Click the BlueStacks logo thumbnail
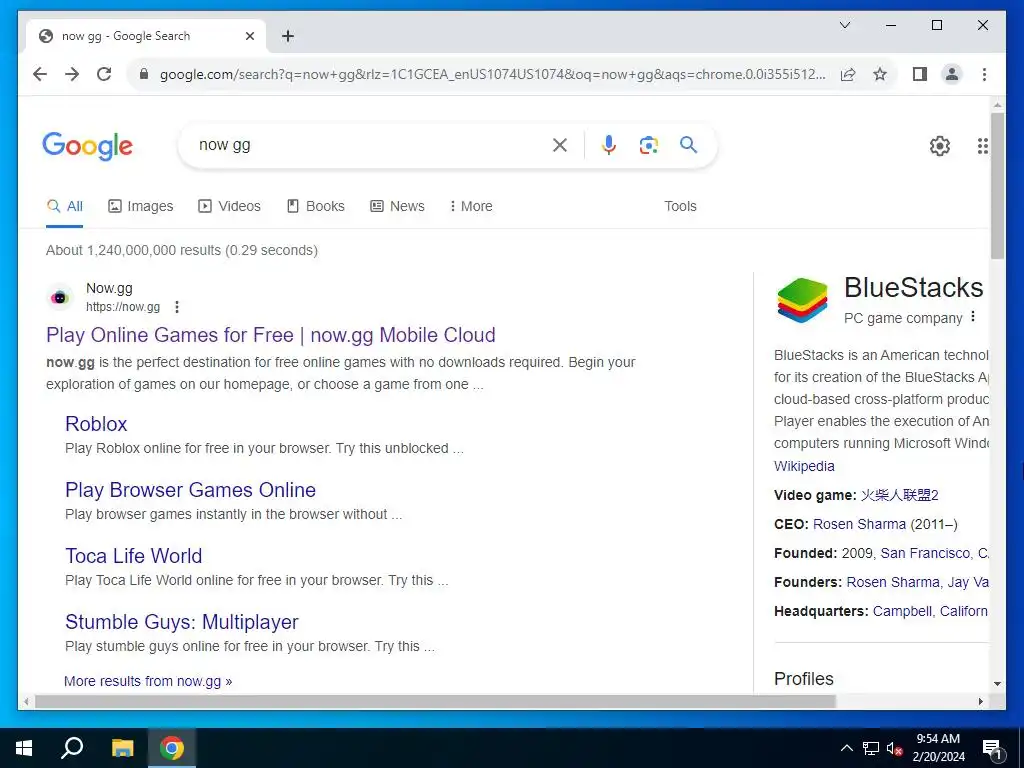 pyautogui.click(x=802, y=300)
